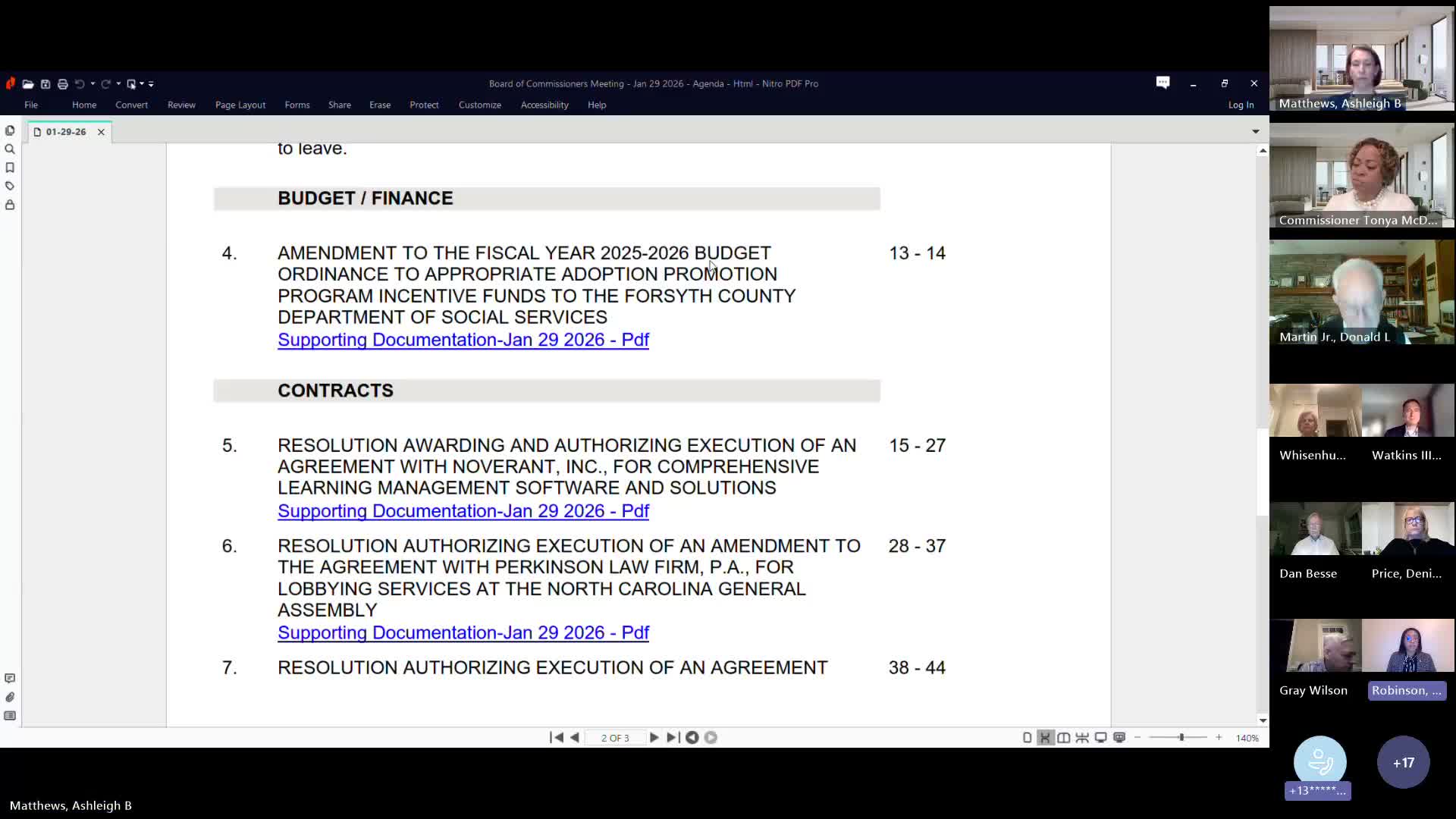Viewport: 1456px width, 819px height.
Task: Expand the undo history dropdown arrow
Action: click(x=93, y=84)
